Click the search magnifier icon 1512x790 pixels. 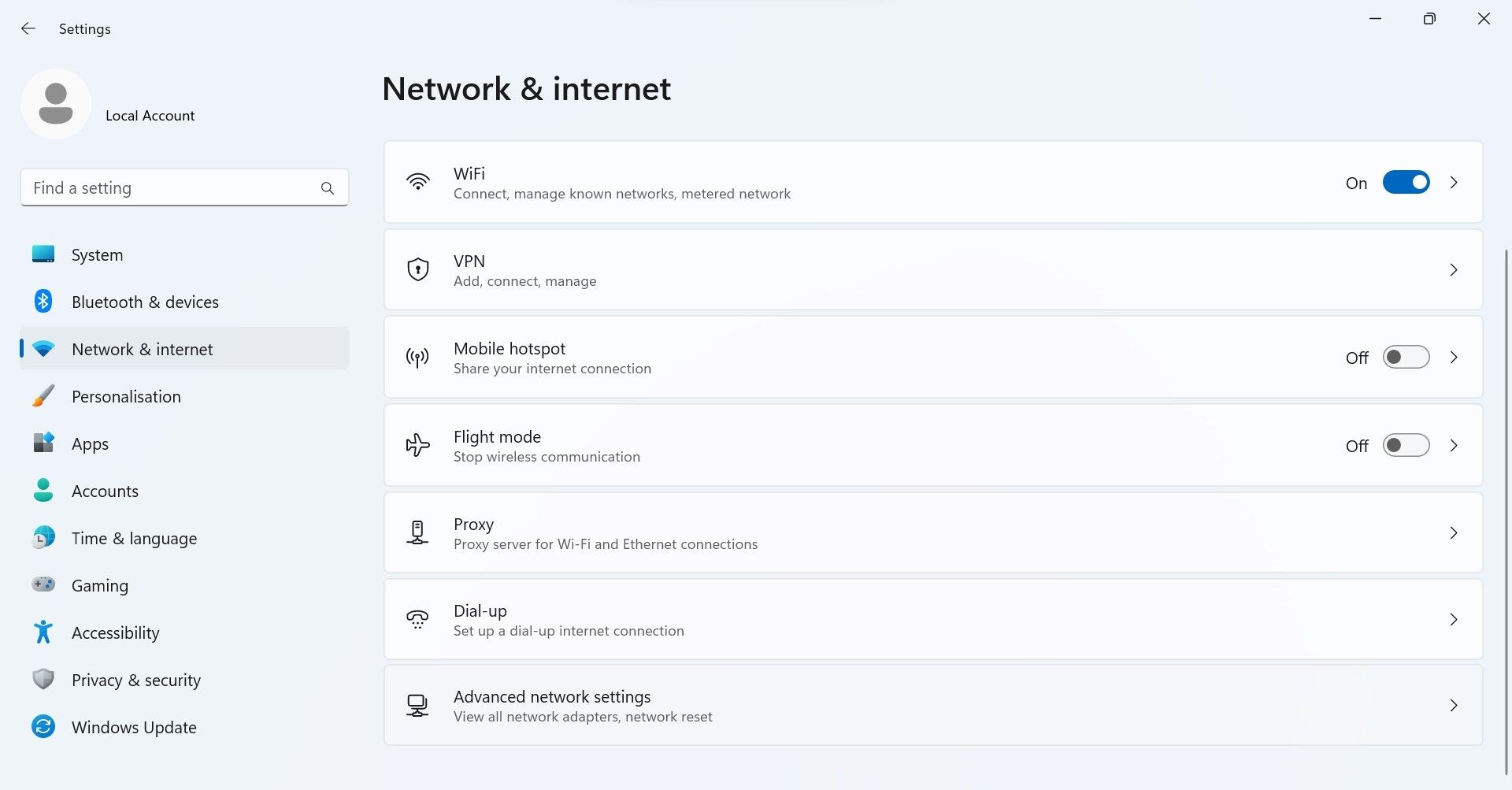328,188
